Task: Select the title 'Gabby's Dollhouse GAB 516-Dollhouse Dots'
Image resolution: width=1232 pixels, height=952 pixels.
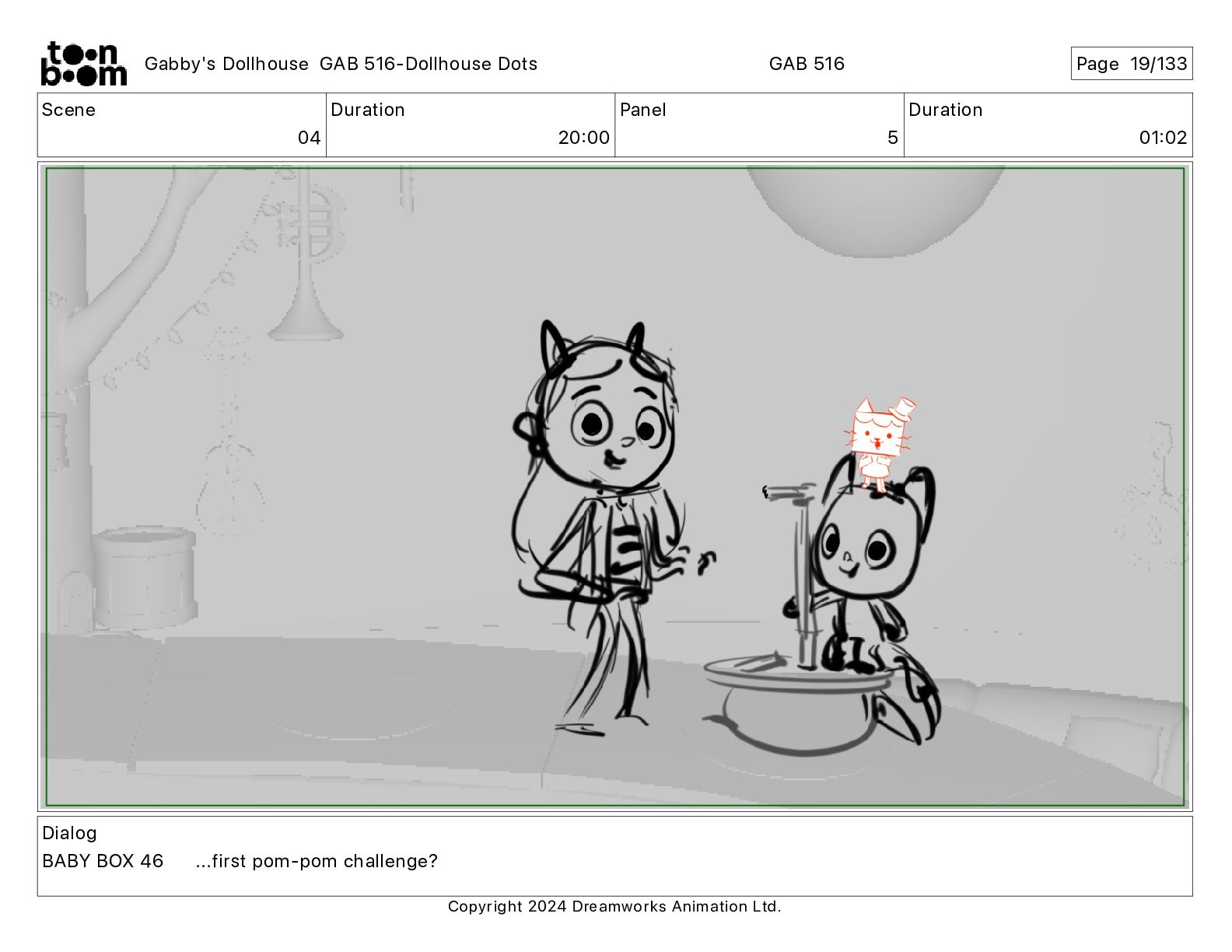Action: pyautogui.click(x=341, y=64)
